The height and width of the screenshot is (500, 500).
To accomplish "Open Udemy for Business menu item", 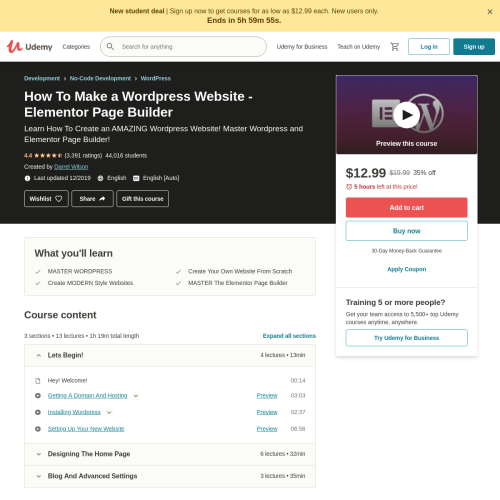I will [x=302, y=47].
